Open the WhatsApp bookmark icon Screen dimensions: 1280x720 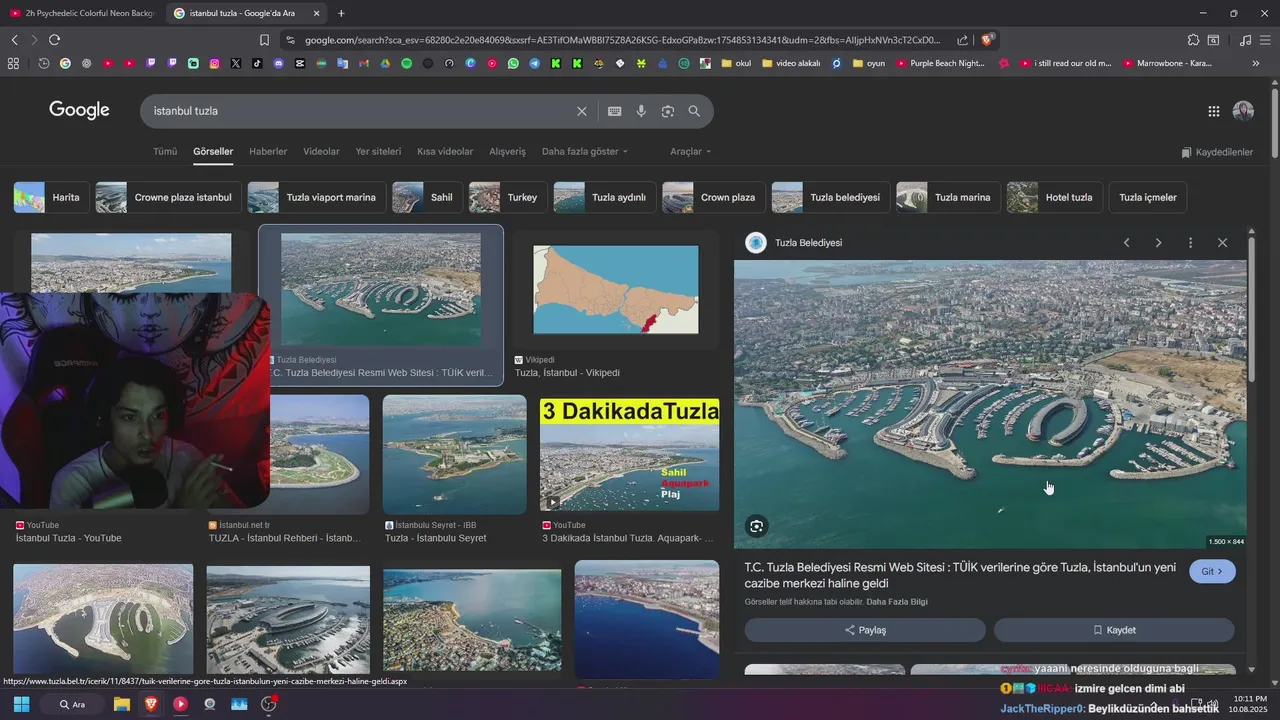(x=513, y=63)
